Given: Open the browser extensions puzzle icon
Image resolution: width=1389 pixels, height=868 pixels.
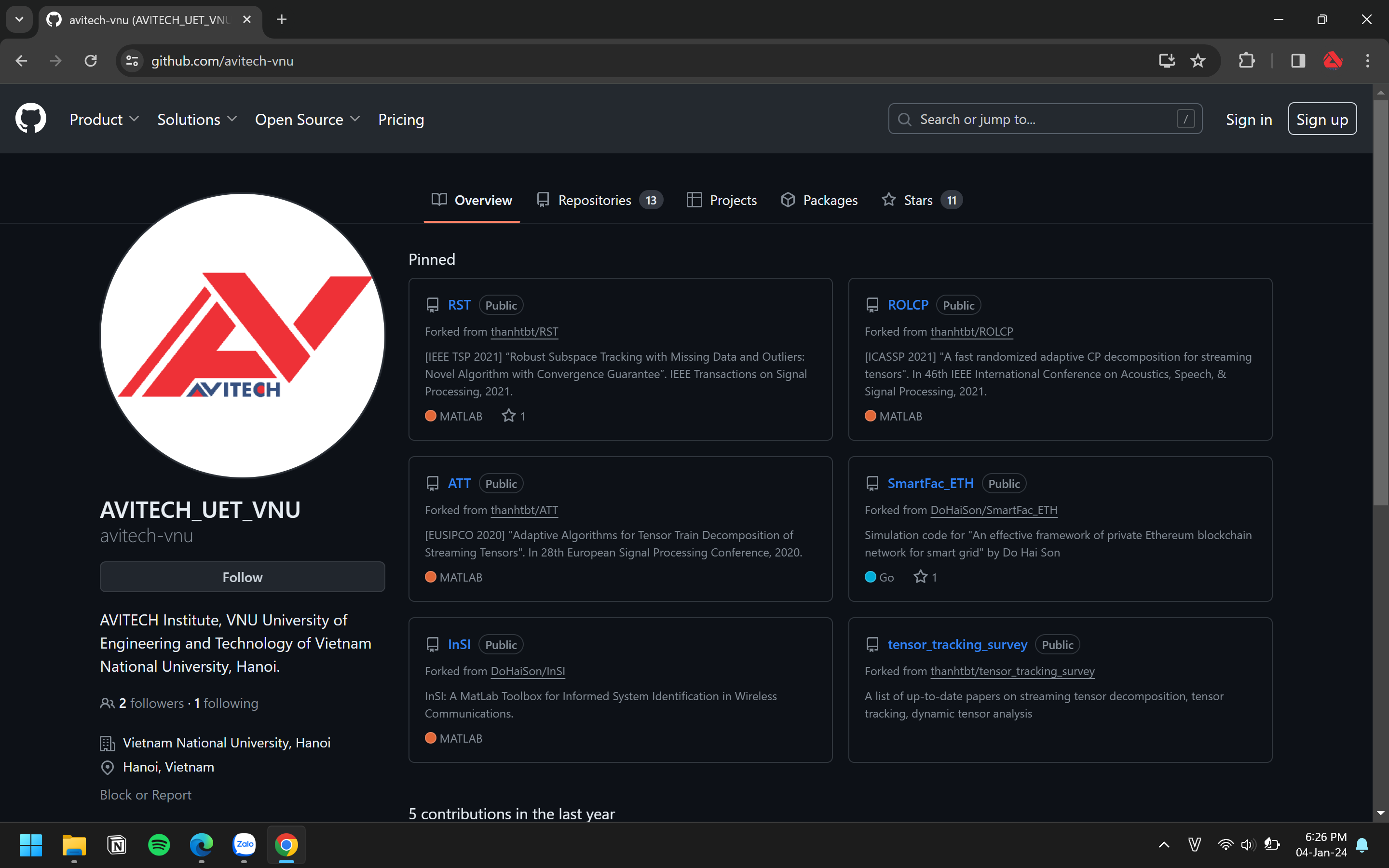Looking at the screenshot, I should (x=1246, y=61).
